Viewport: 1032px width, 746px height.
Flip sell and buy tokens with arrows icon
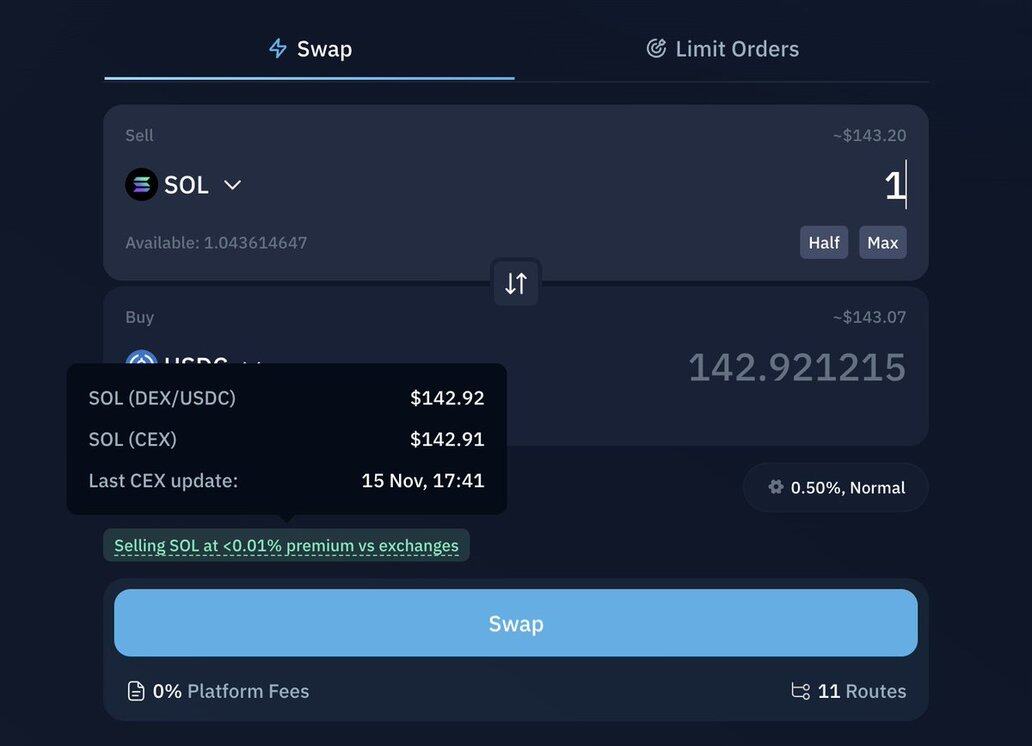[515, 283]
